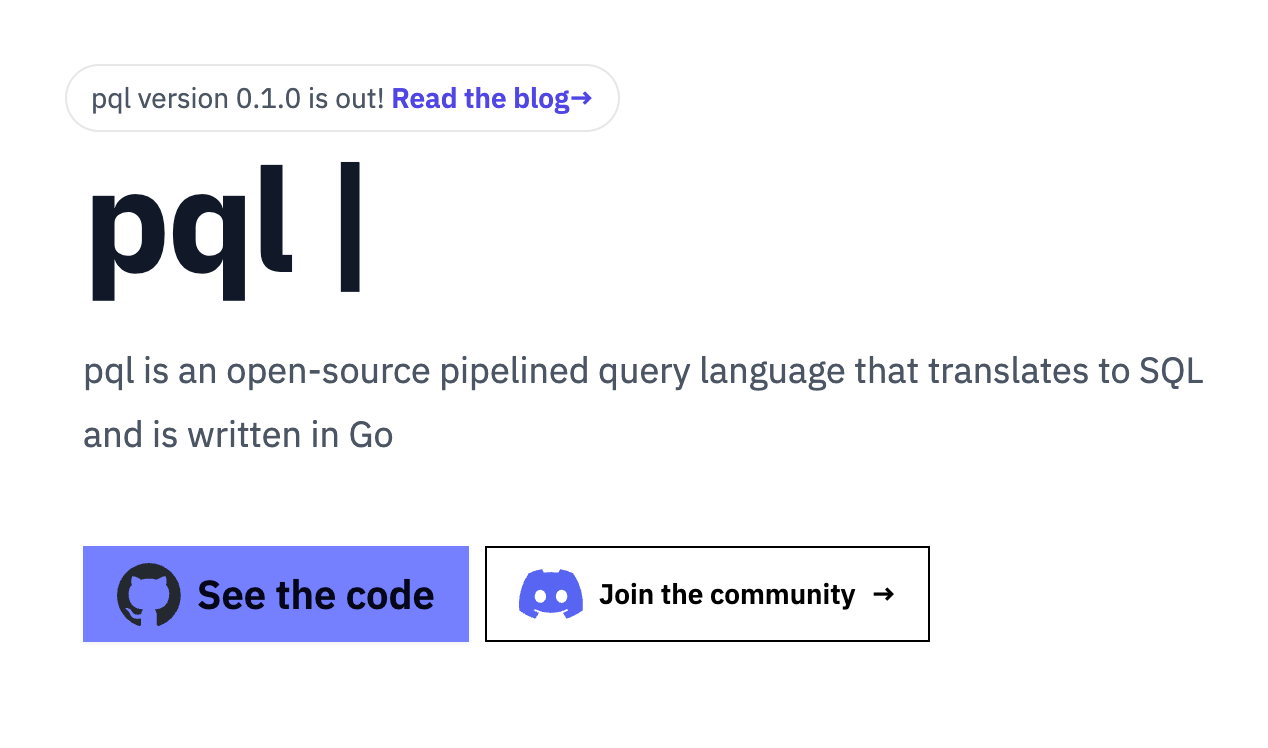Click the word pql in the banner text
1268x748 pixels.
pos(110,98)
